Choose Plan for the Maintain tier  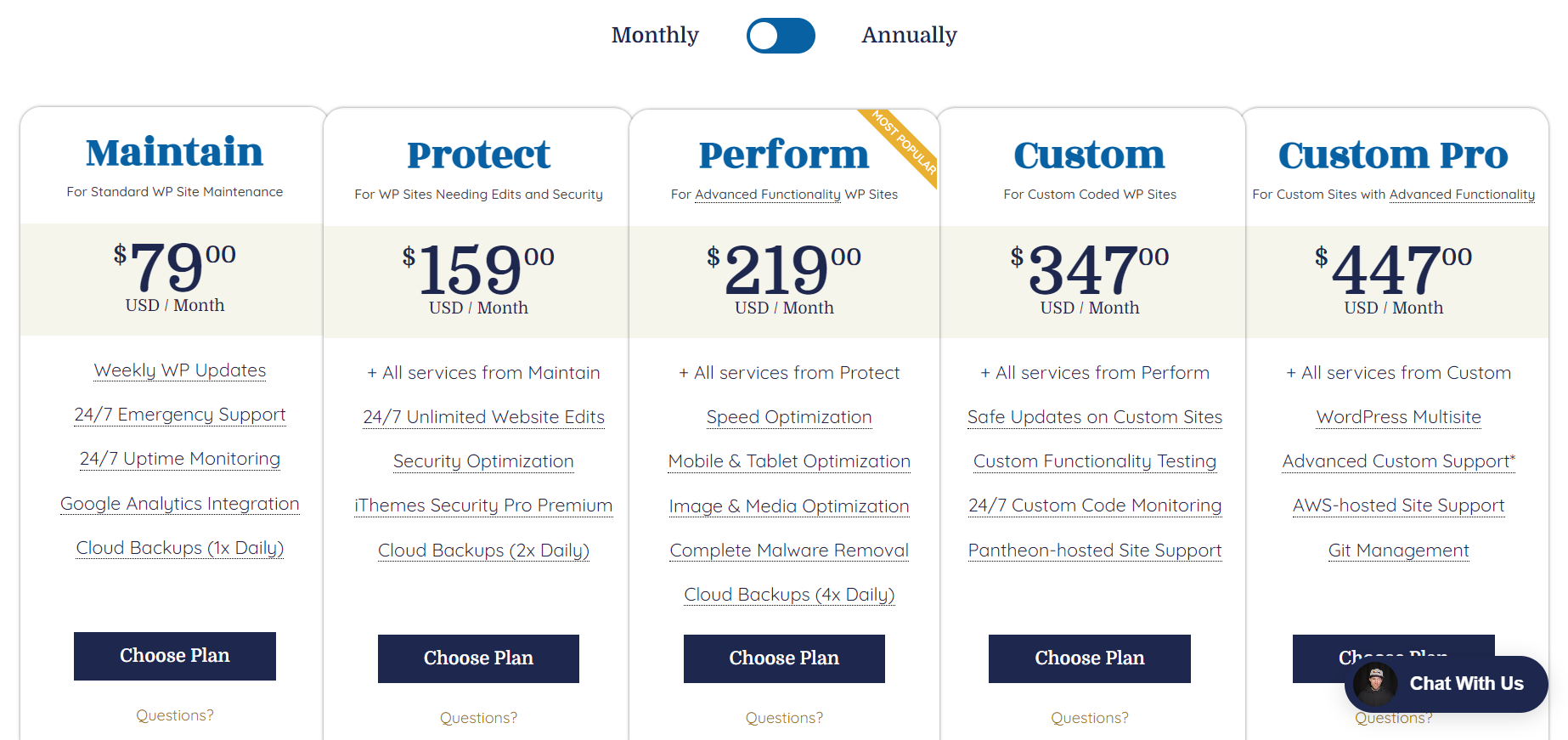click(x=174, y=656)
